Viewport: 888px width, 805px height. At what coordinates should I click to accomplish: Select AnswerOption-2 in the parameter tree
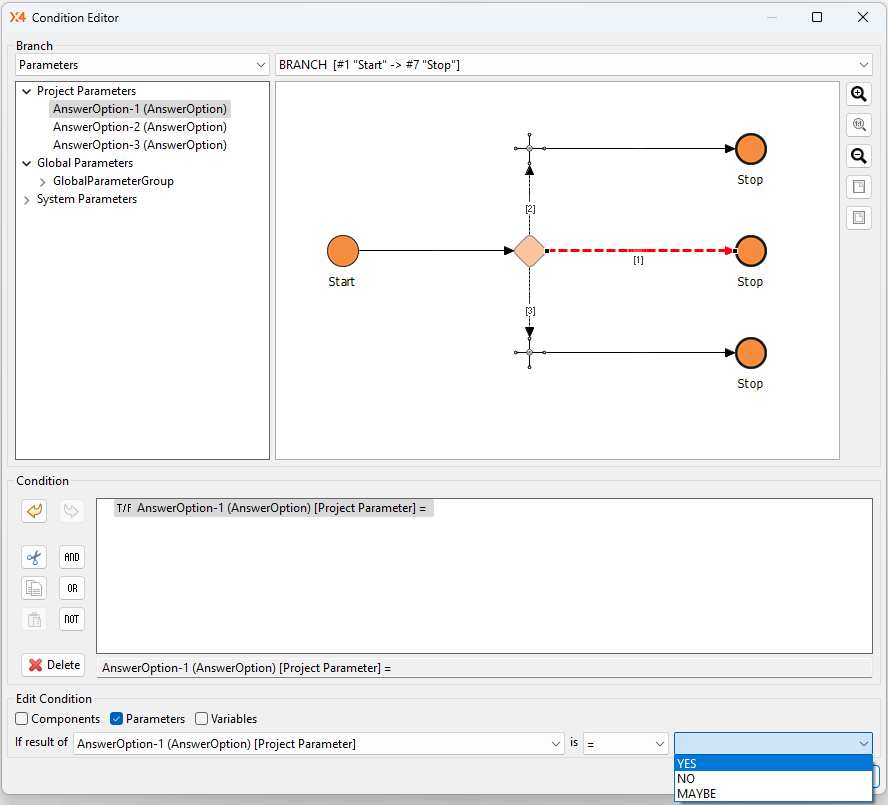[x=139, y=127]
